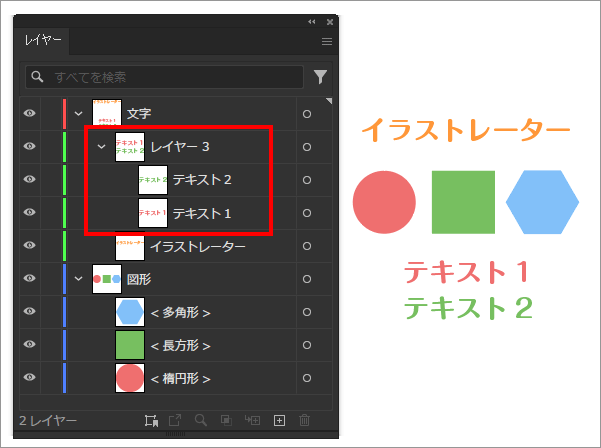Click the search magnifier icon in search field
601x448 pixels.
[37, 77]
